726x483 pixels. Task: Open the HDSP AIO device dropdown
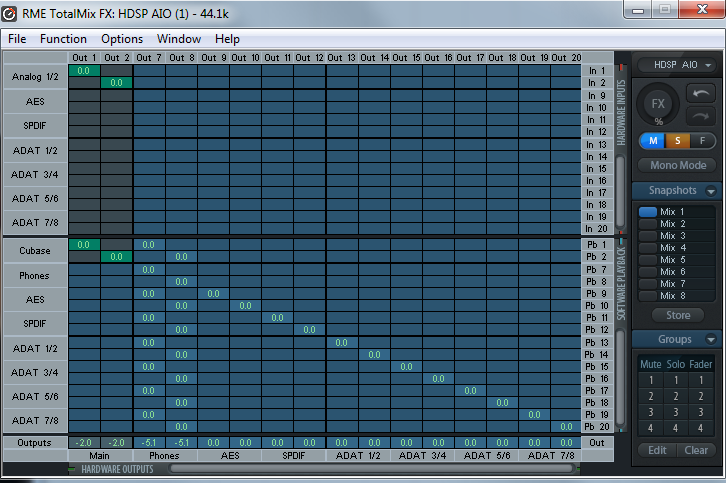coord(676,65)
